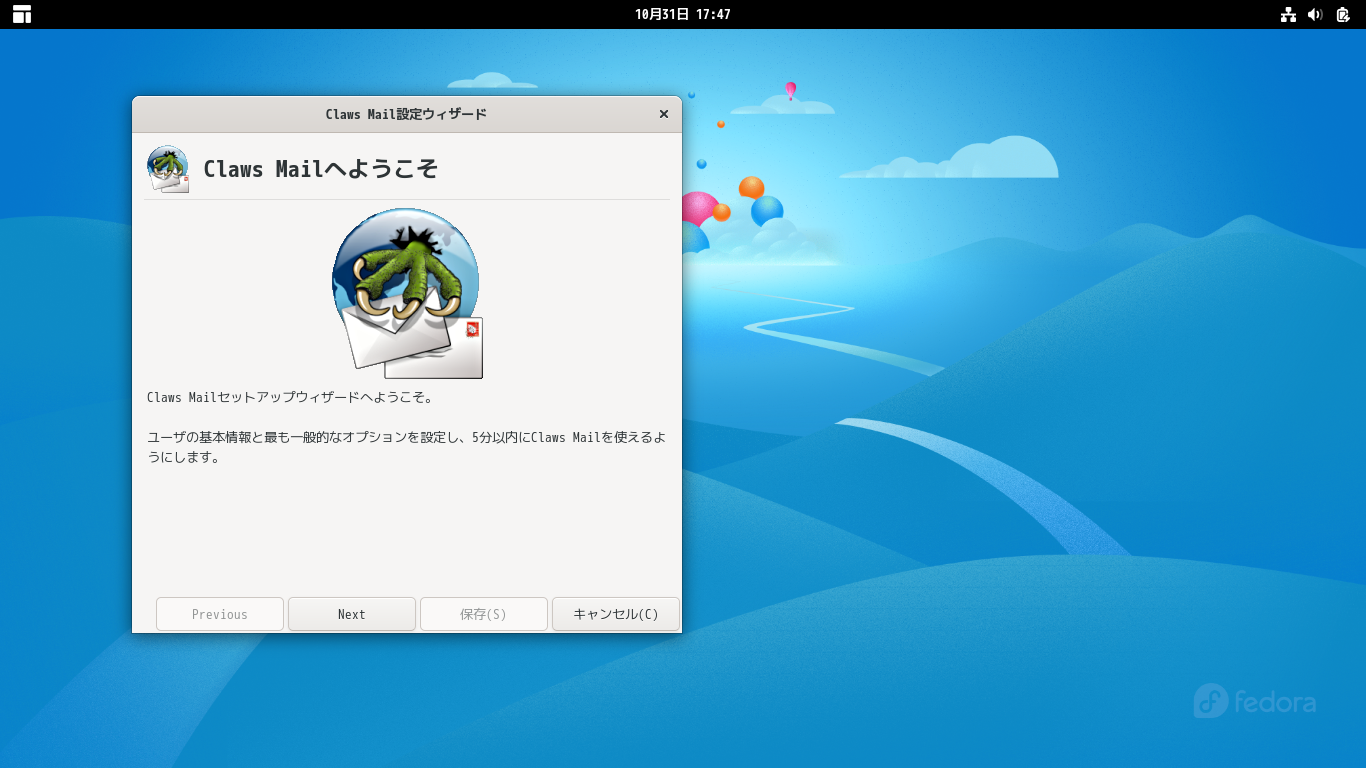Click the battery status icon
The width and height of the screenshot is (1366, 768).
pos(1343,14)
